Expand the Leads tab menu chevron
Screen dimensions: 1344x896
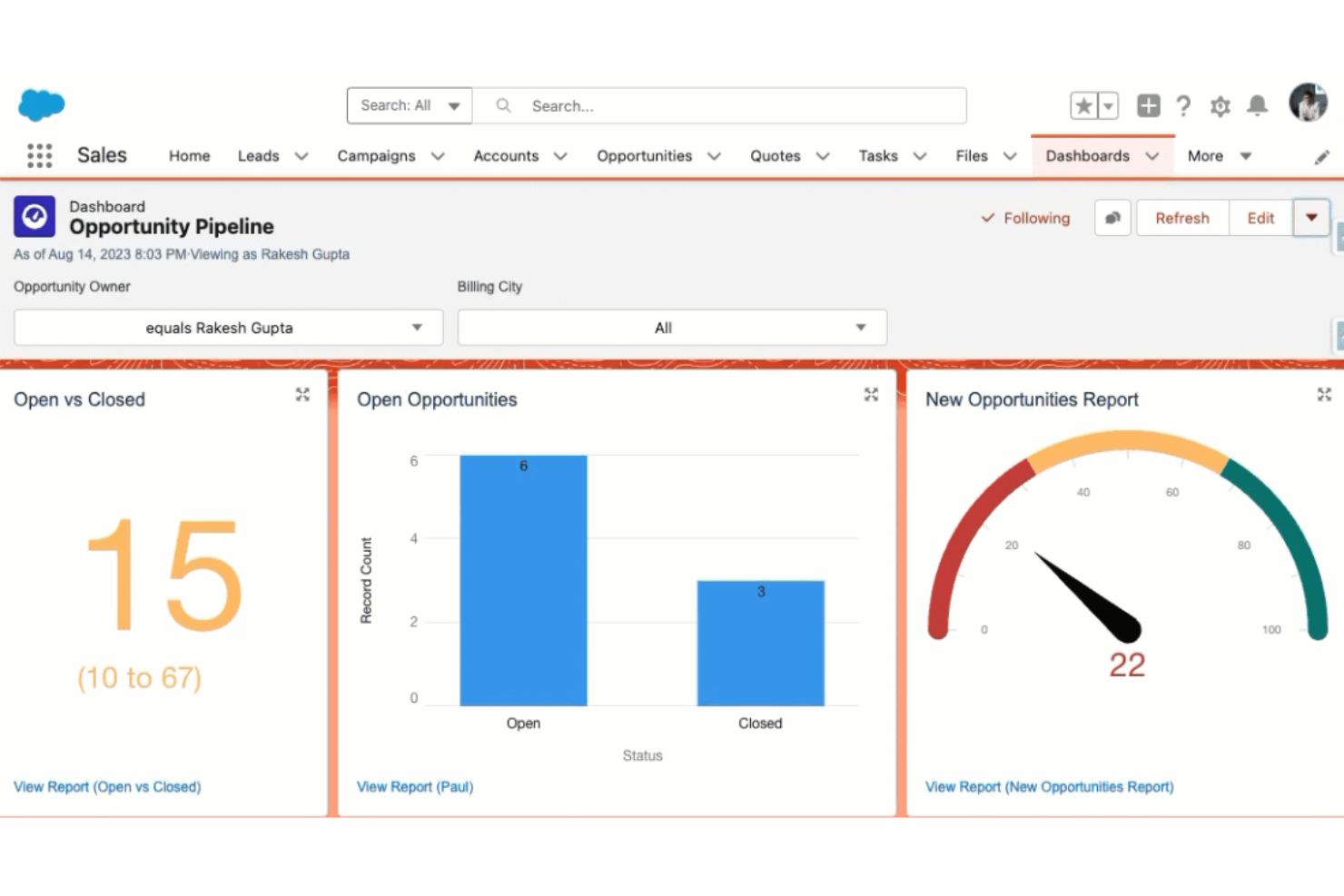pyautogui.click(x=301, y=156)
